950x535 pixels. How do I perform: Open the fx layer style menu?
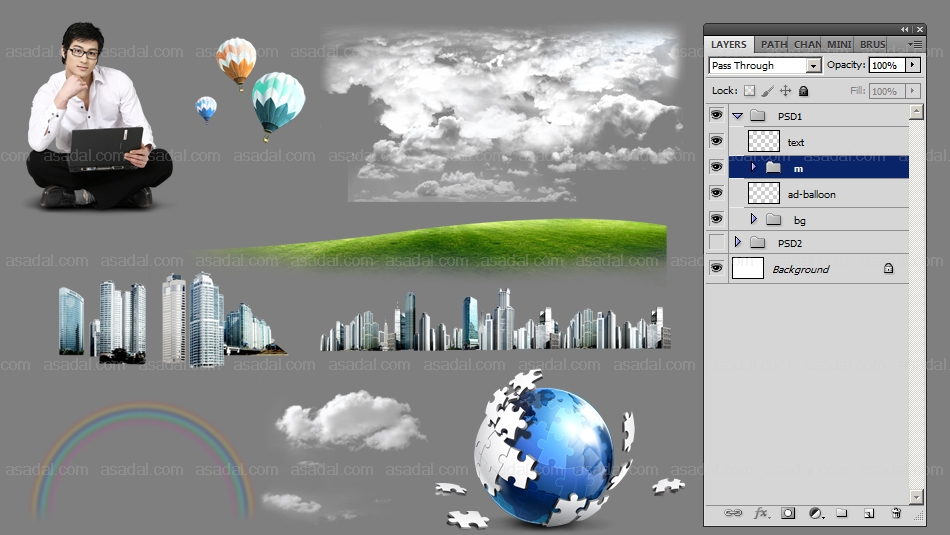(761, 513)
